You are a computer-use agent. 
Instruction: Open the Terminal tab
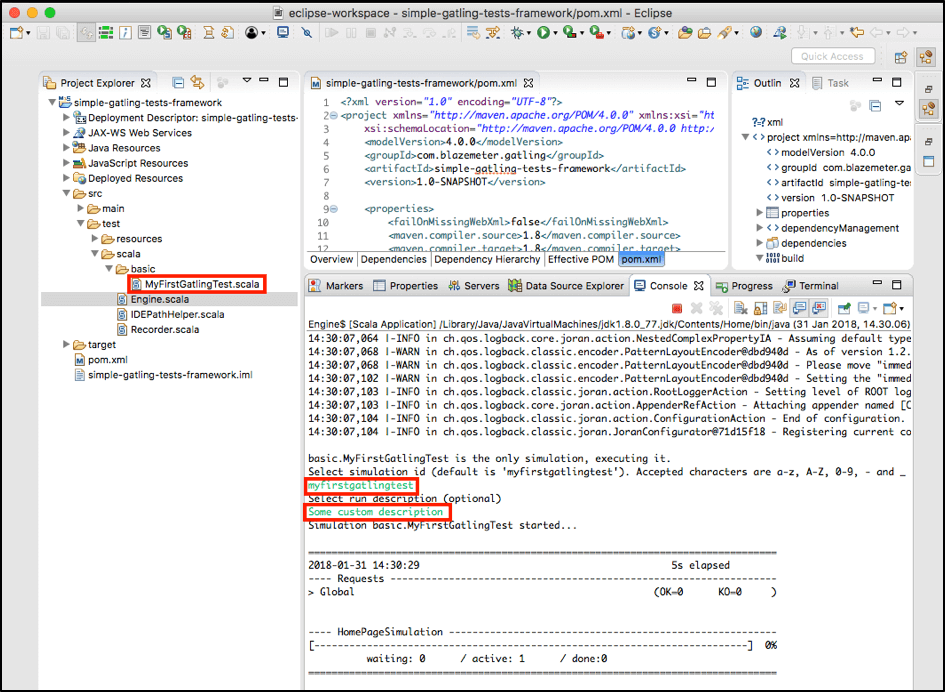click(x=811, y=286)
